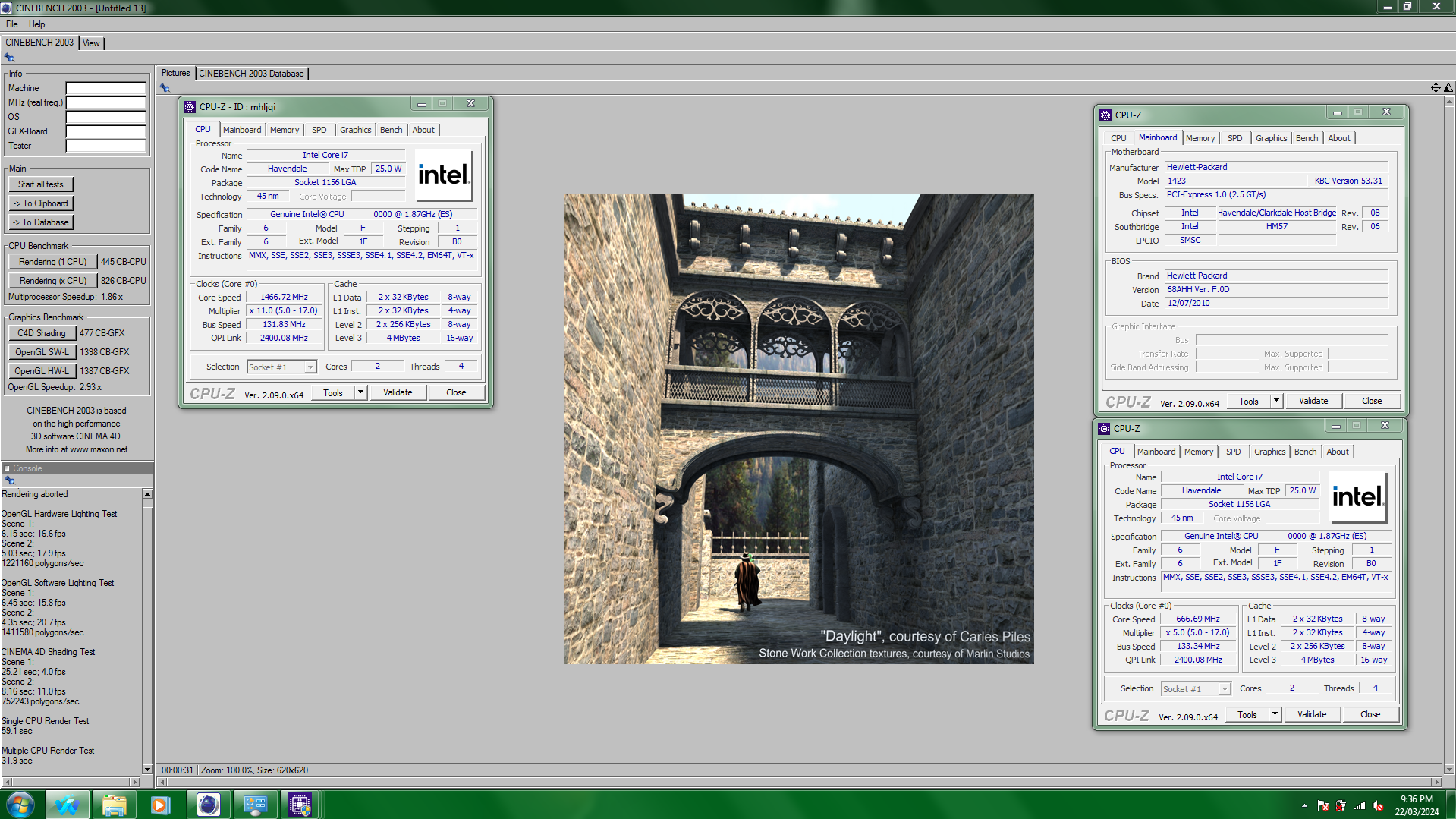
Task: Switch to CPU-Z chip icon in taskbar
Action: click(300, 805)
